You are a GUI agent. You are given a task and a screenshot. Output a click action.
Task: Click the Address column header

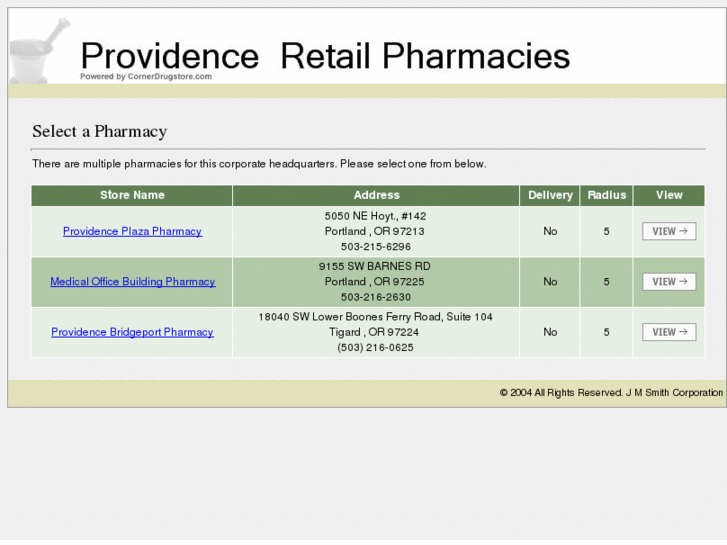pyautogui.click(x=376, y=195)
